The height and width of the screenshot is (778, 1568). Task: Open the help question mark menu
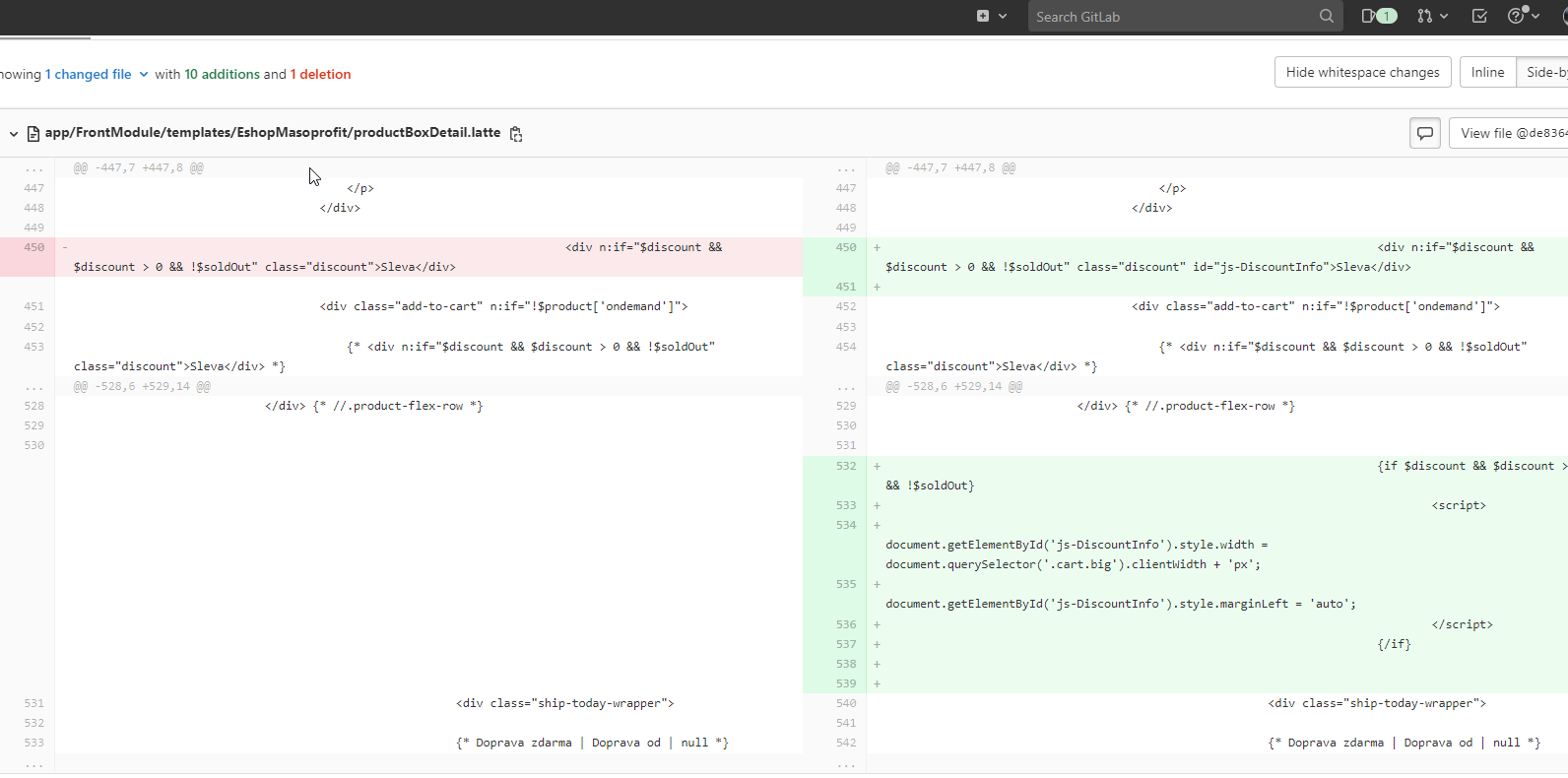click(1517, 16)
